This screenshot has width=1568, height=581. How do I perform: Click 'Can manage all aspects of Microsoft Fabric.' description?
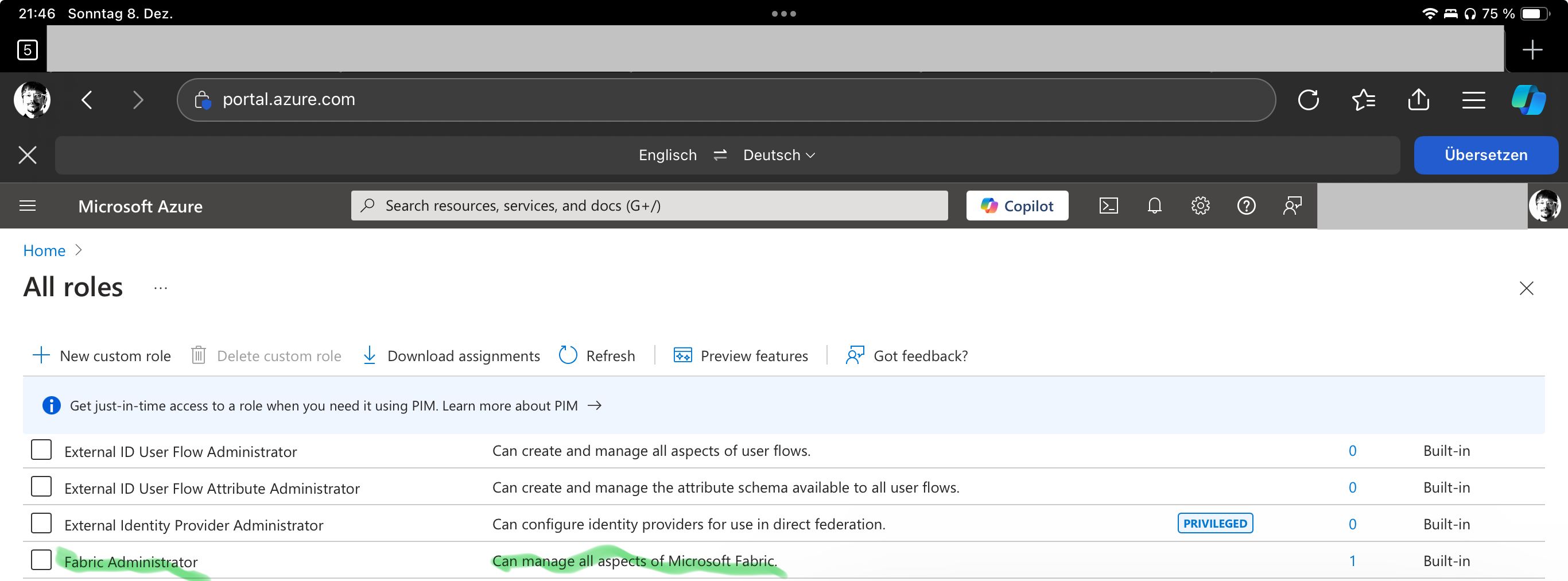point(634,561)
